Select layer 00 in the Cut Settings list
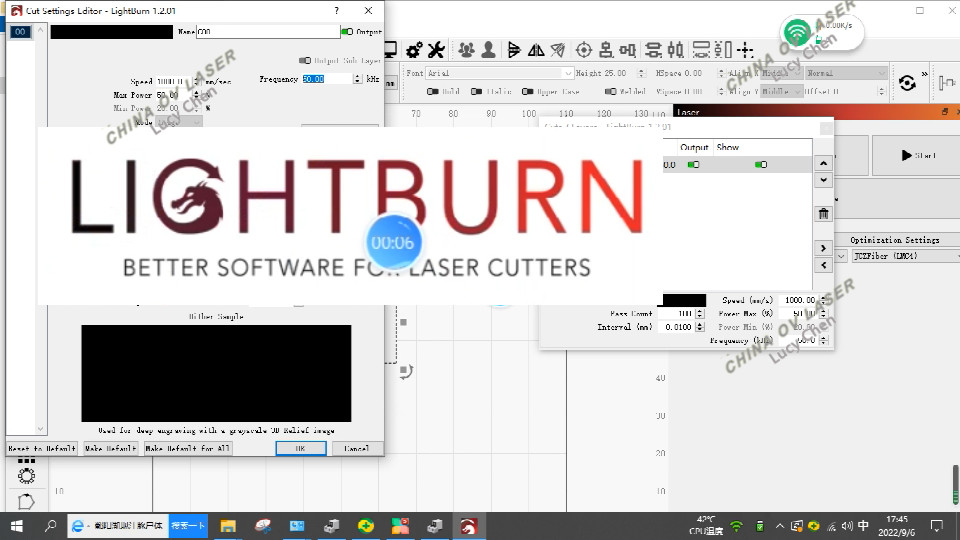Viewport: 960px width, 540px height. (x=19, y=32)
